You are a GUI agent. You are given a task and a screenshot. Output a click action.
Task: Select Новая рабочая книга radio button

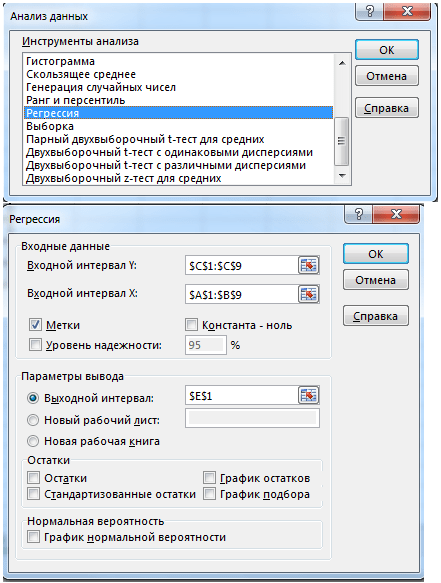(x=33, y=441)
